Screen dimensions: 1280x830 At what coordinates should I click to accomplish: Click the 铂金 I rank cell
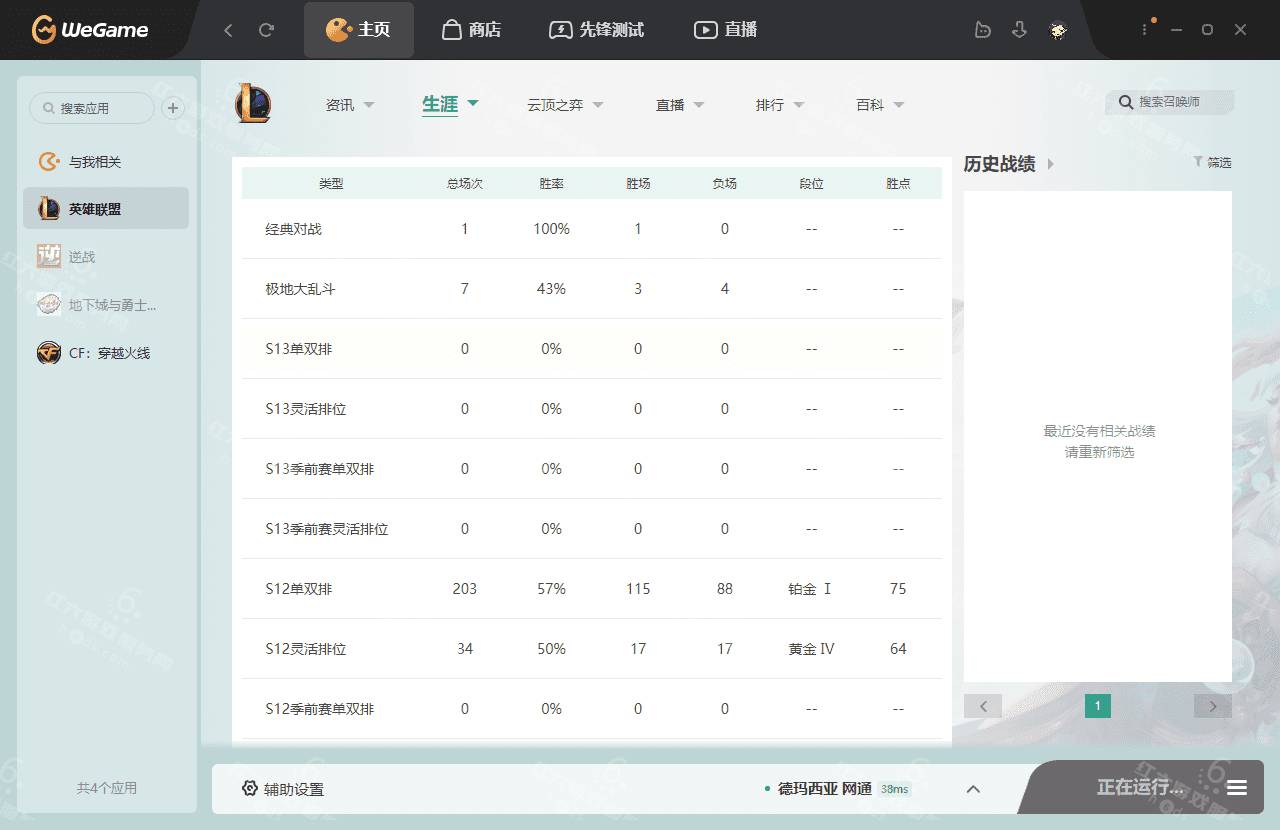point(811,589)
